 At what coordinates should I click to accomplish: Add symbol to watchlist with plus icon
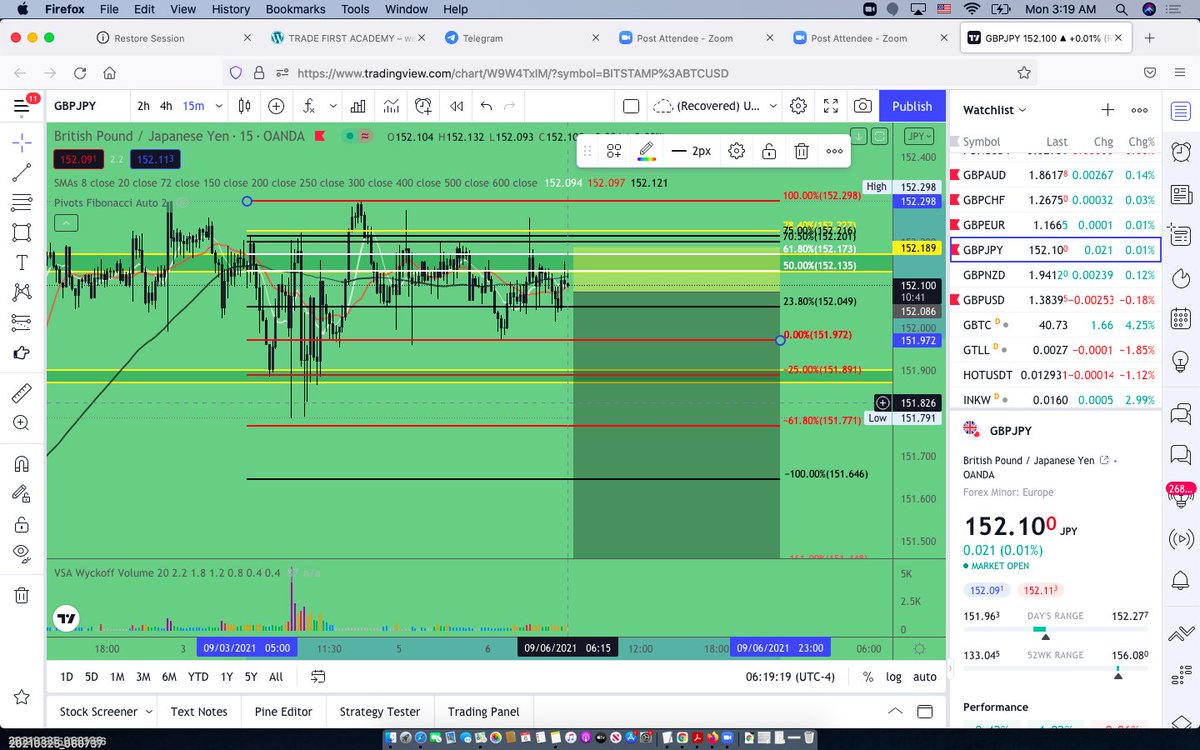[x=1107, y=110]
